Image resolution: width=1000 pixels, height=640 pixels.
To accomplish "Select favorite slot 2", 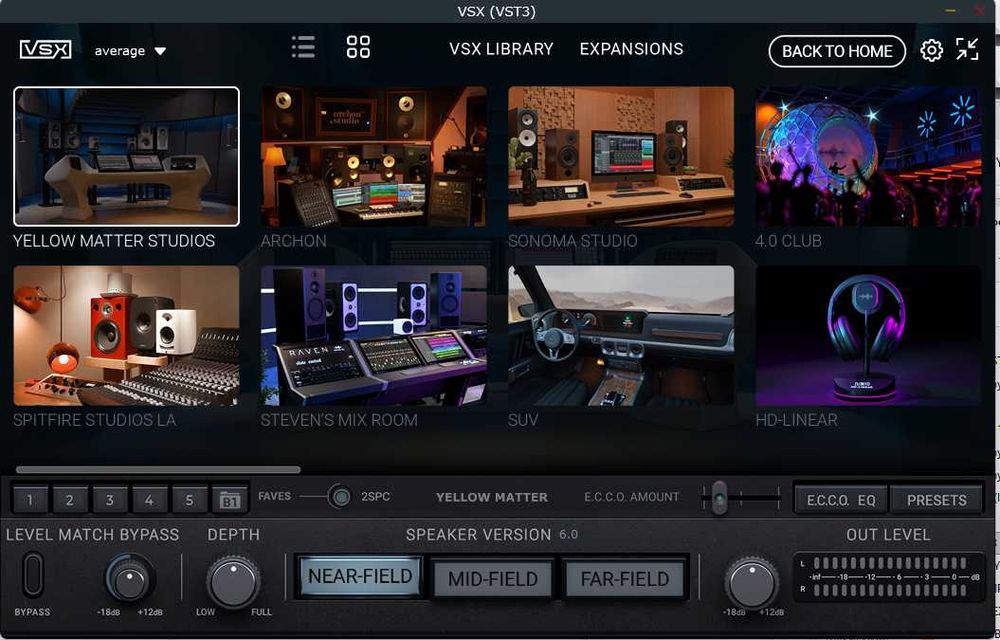I will [x=70, y=500].
